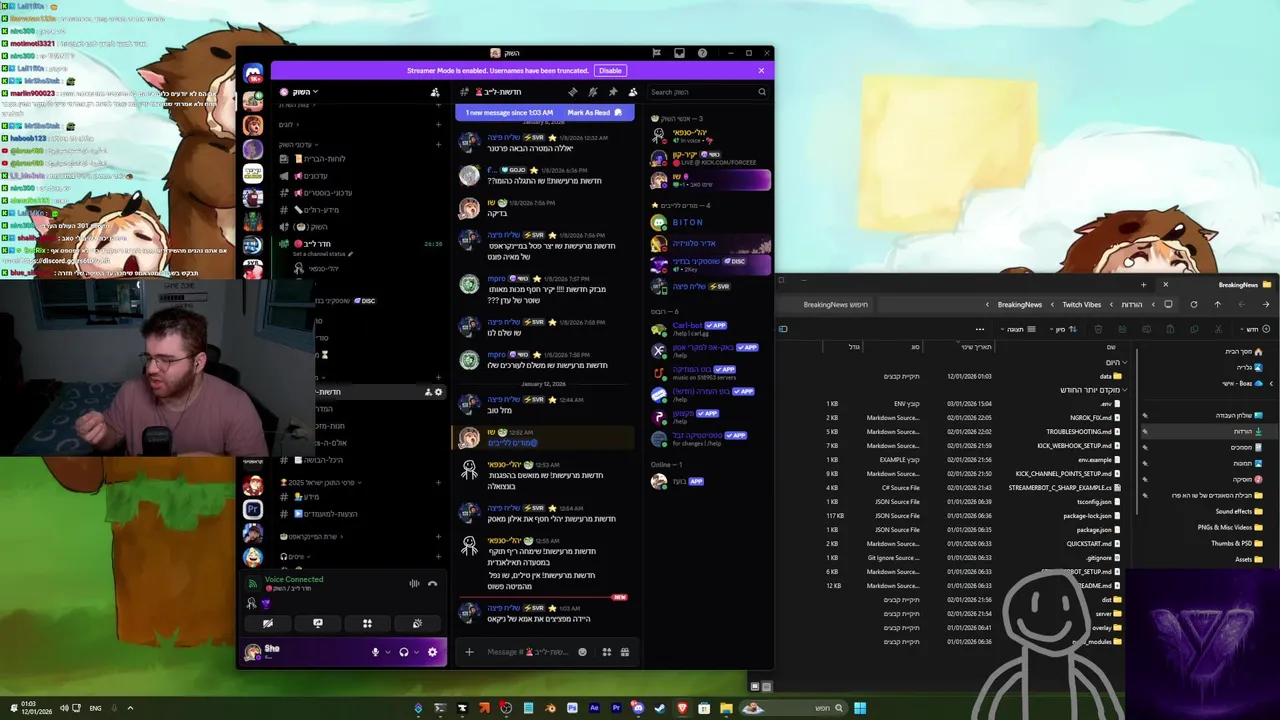
Task: Click the message input field
Action: click(528, 652)
